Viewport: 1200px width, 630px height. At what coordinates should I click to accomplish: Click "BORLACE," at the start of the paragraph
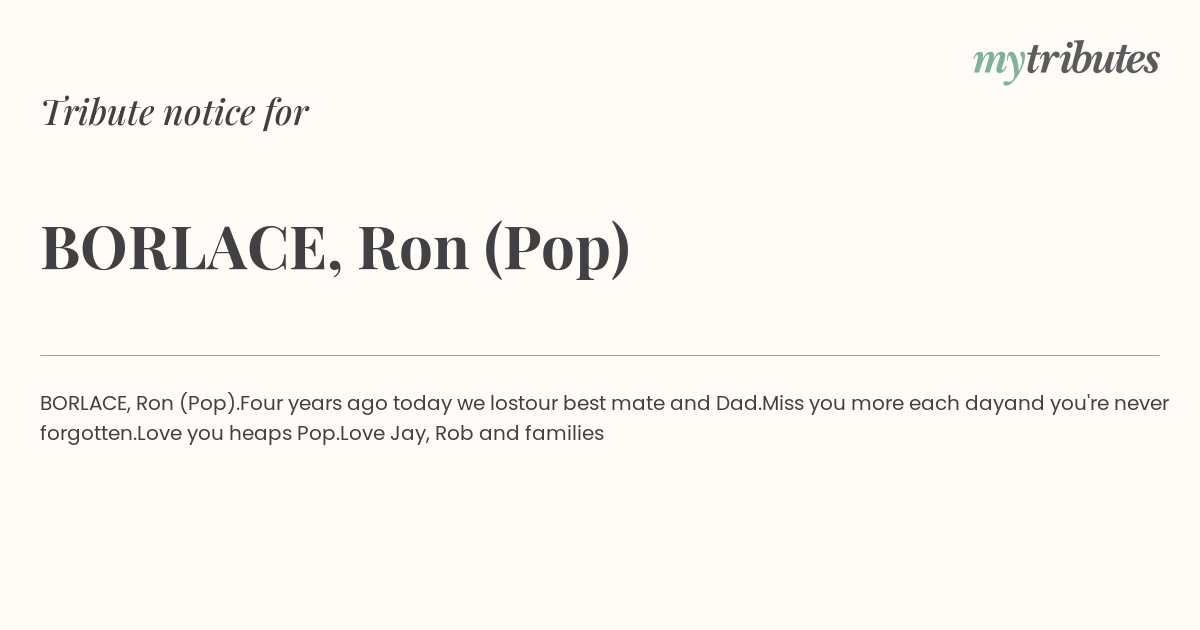click(85, 404)
